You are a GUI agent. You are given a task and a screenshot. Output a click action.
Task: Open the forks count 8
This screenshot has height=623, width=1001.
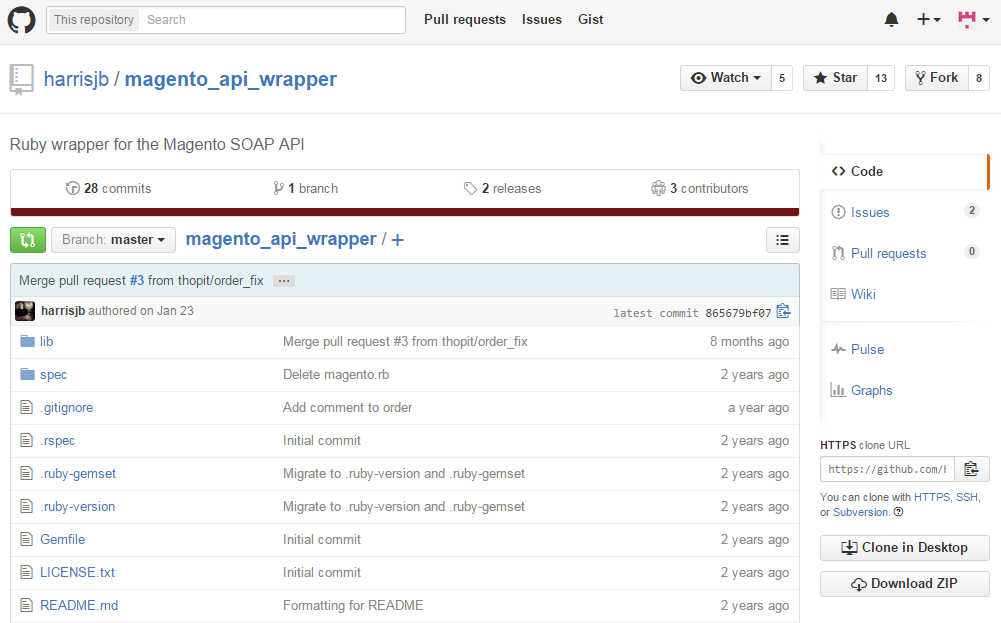(x=979, y=78)
